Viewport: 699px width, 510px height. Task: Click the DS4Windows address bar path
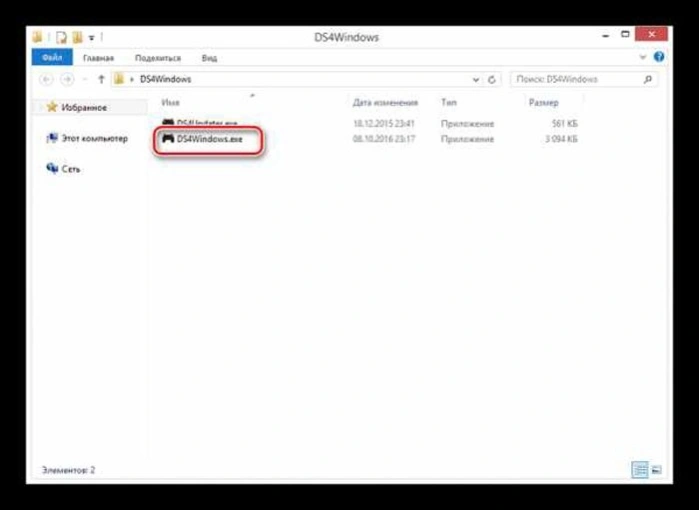click(165, 79)
